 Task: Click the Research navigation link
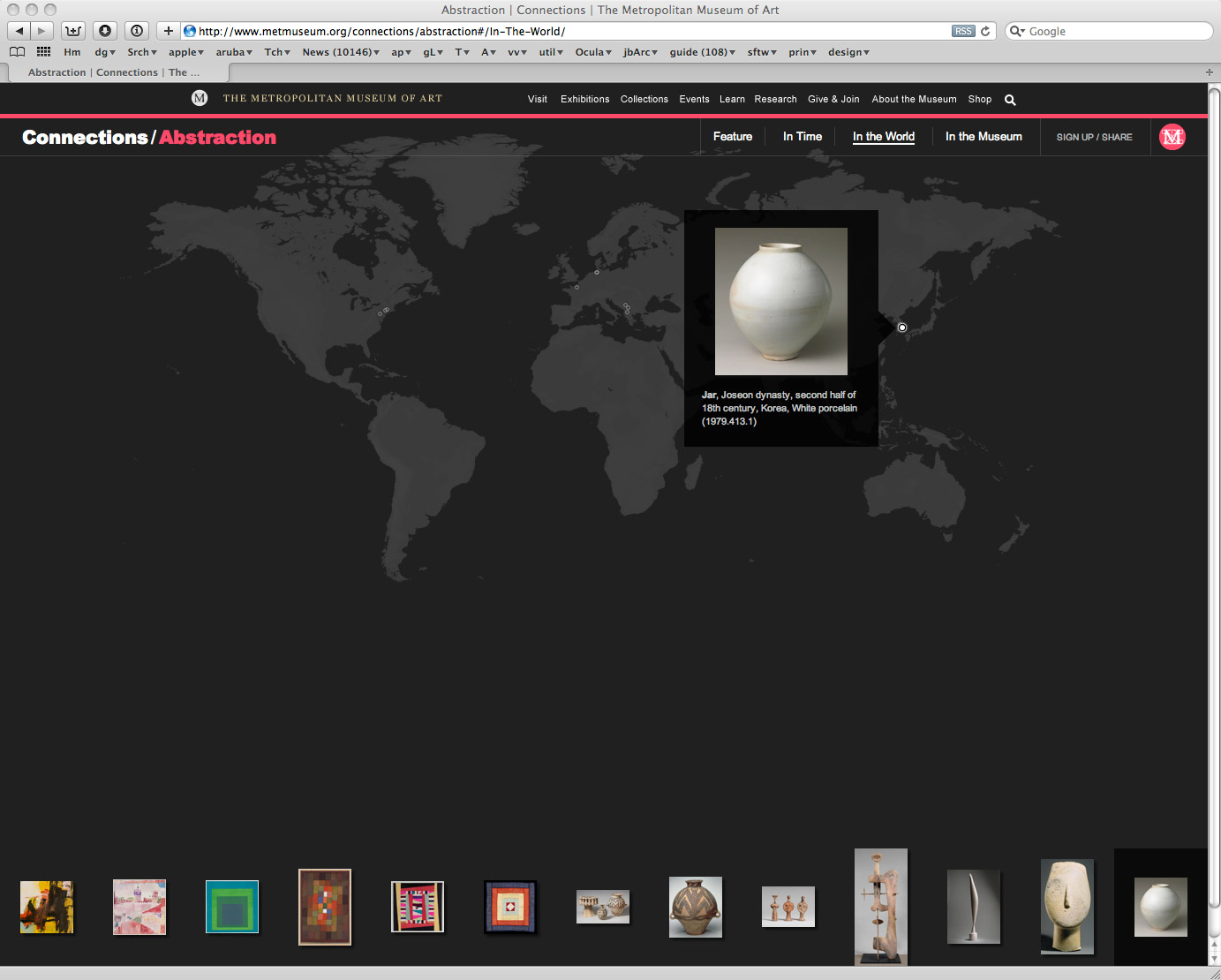point(775,99)
